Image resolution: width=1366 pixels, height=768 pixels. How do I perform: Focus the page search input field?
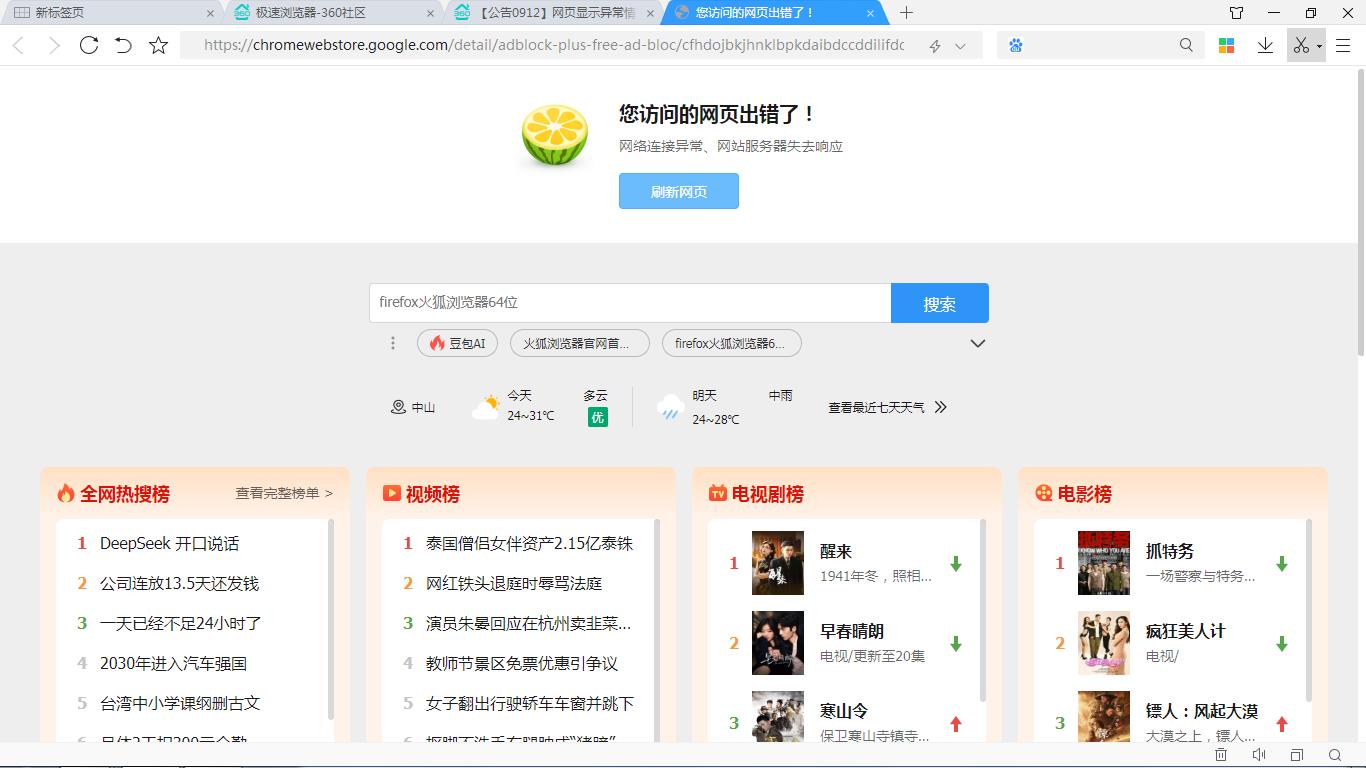click(x=630, y=303)
